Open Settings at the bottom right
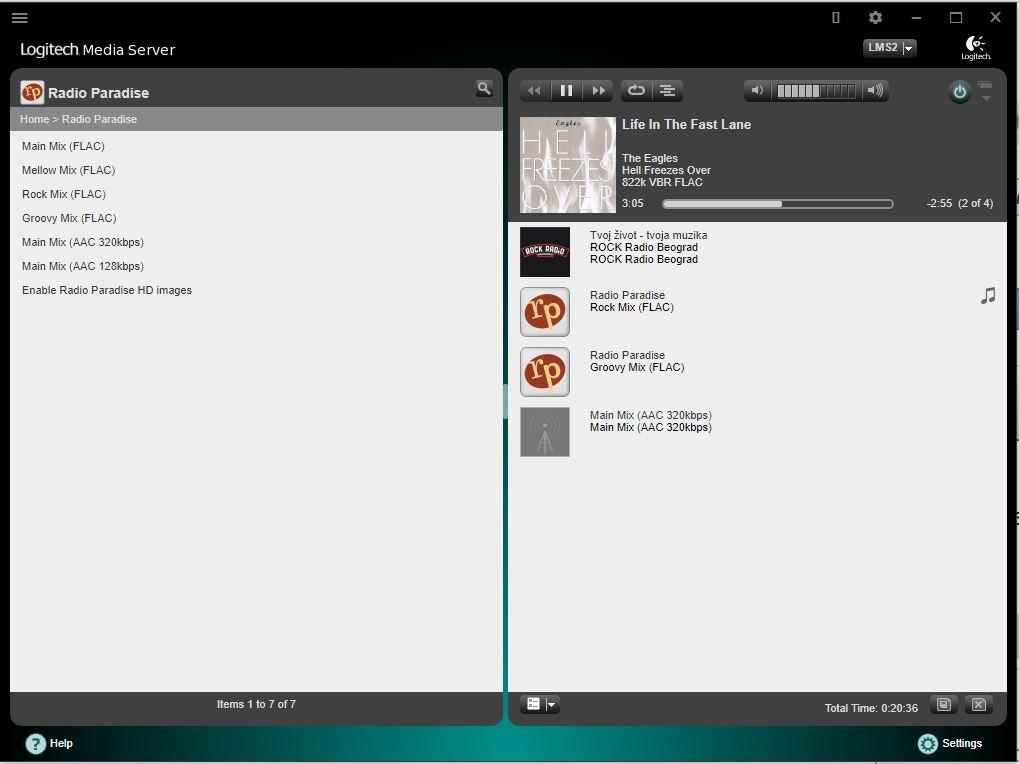 tap(950, 743)
